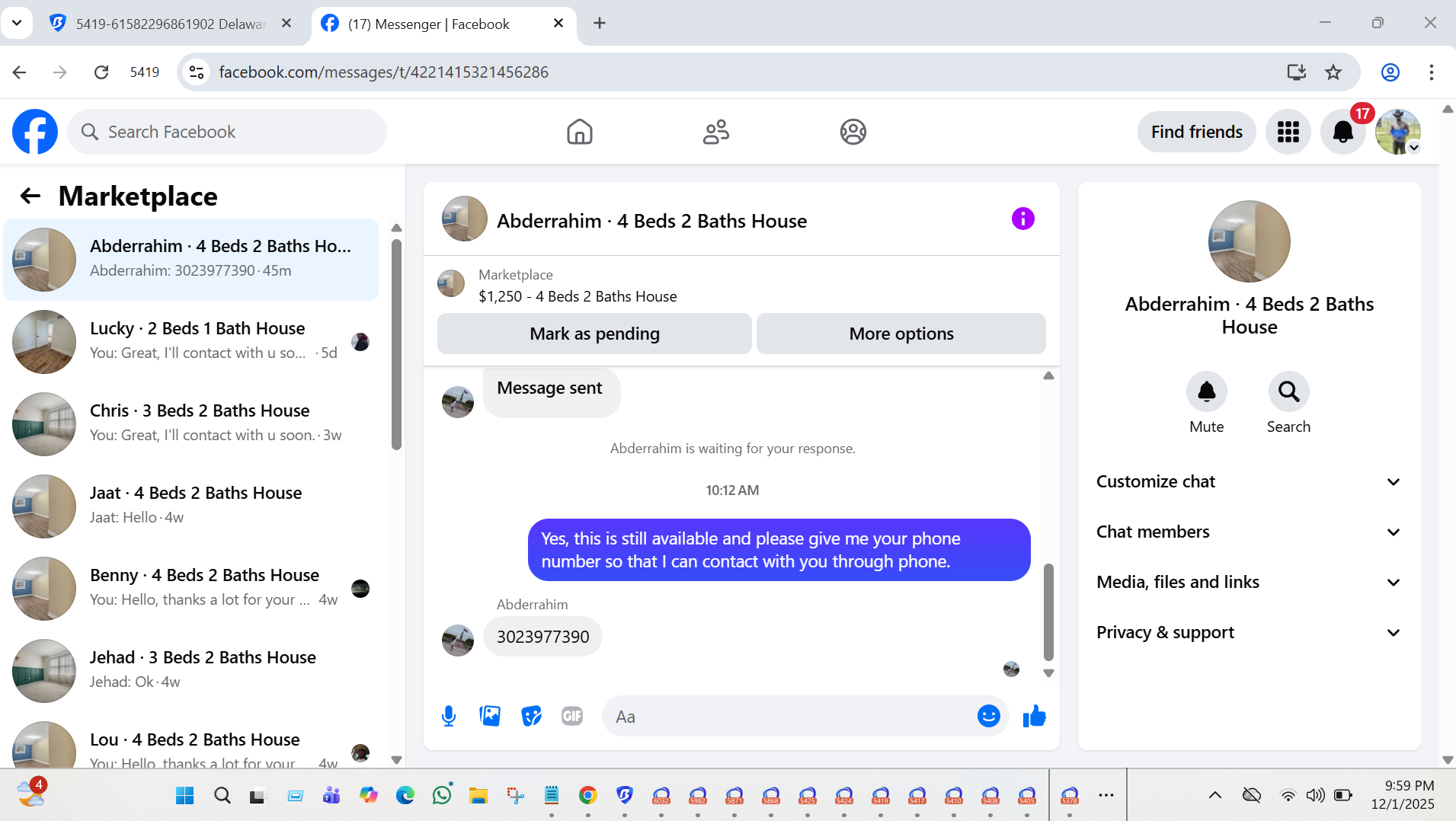The height and width of the screenshot is (821, 1456).
Task: Expand the Chat members section
Action: point(1250,532)
